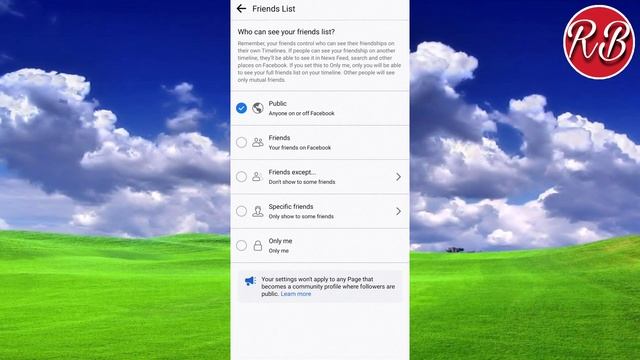Click the Friends List header title

pos(273,9)
